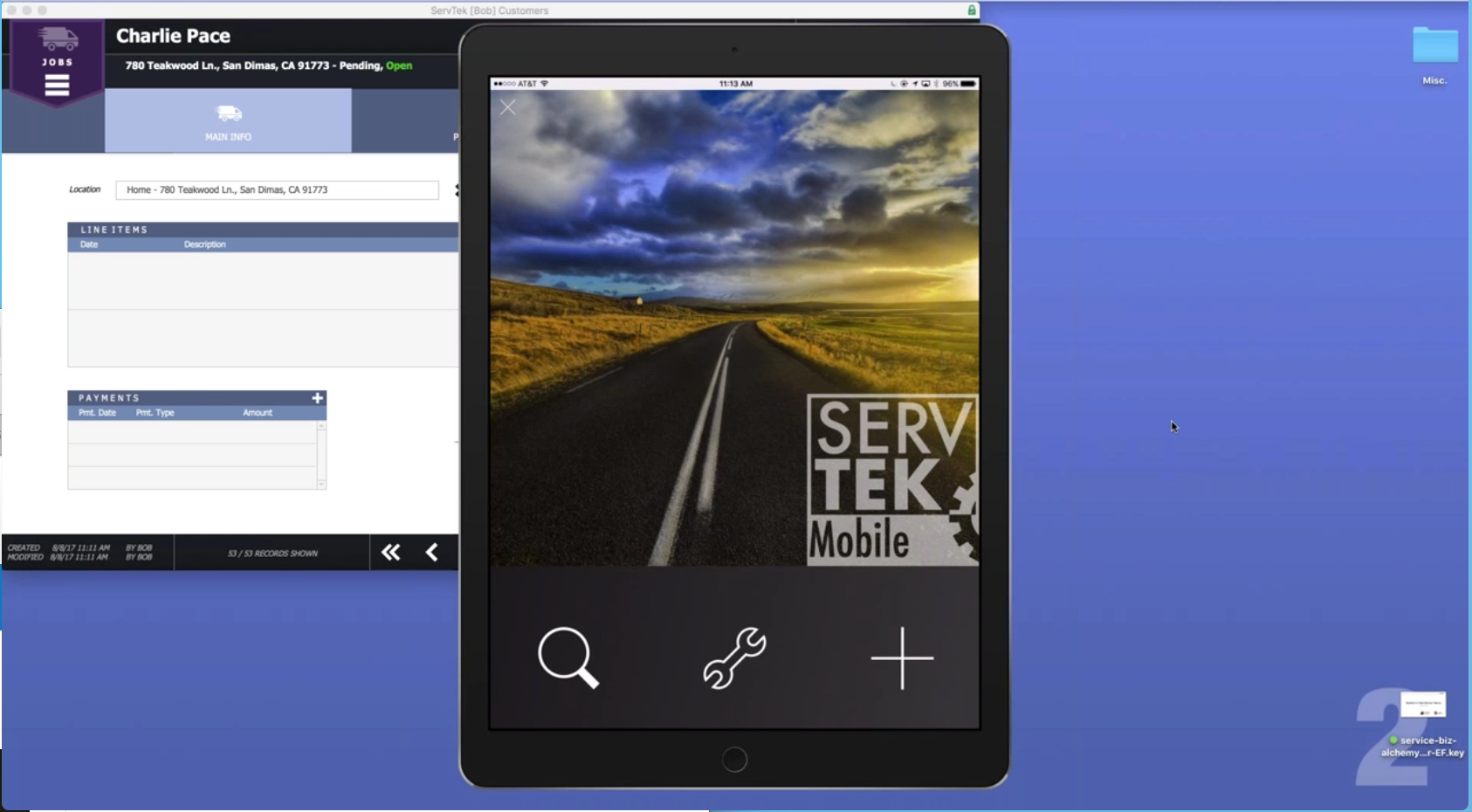Click the iPad Wi-Fi status icon
The height and width of the screenshot is (812, 1472).
coord(545,84)
